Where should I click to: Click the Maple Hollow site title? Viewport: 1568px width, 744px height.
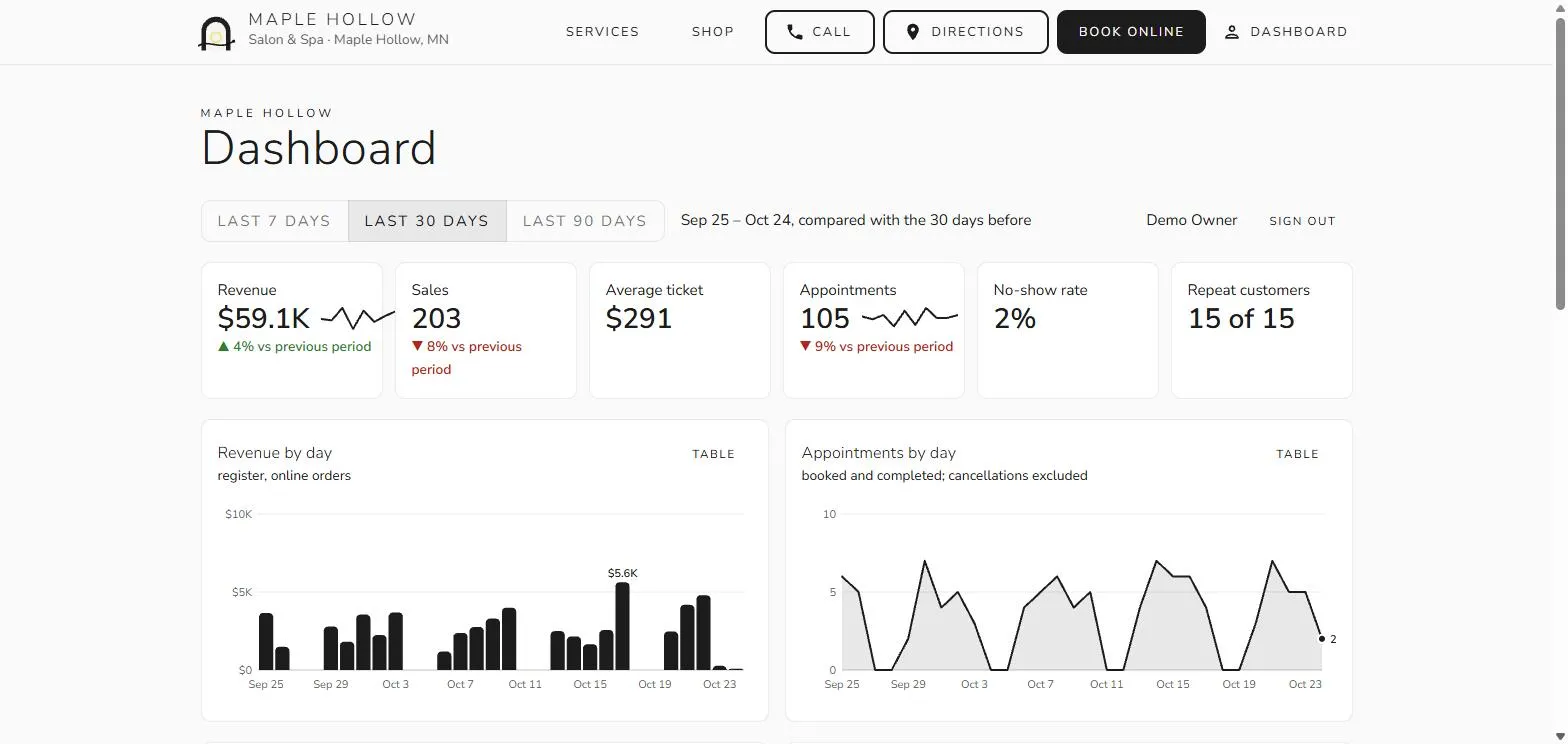(x=332, y=19)
